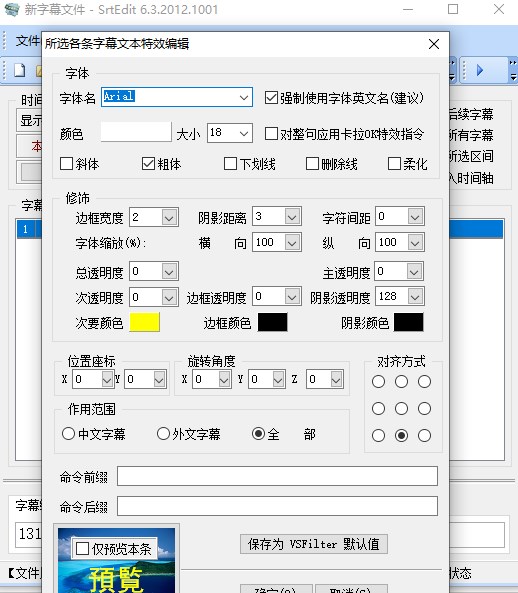Select 全部 scope radio button
The height and width of the screenshot is (593, 518).
(x=259, y=433)
